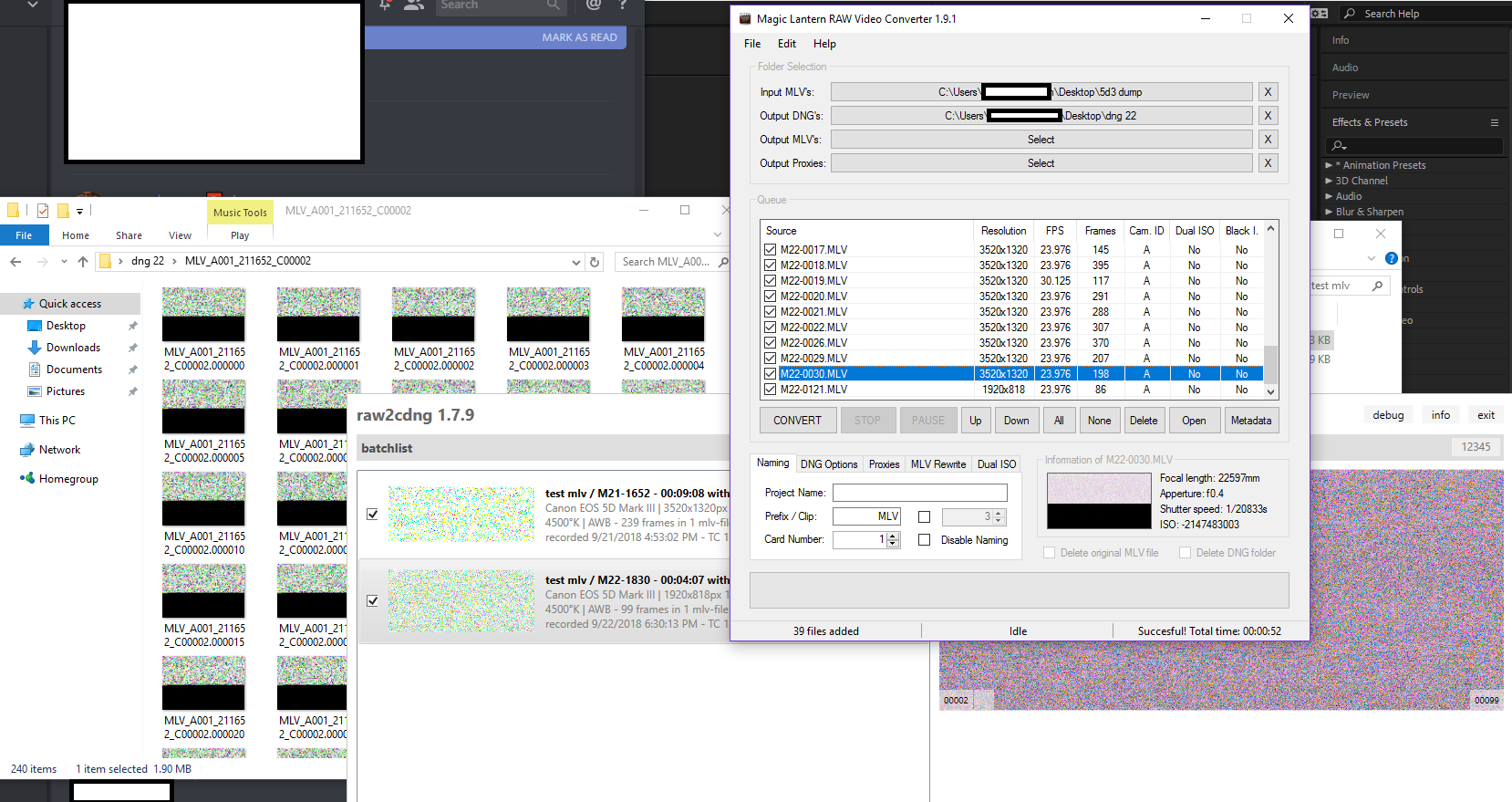Open Documents from Quick access
Image resolution: width=1512 pixels, height=802 pixels.
pos(74,370)
